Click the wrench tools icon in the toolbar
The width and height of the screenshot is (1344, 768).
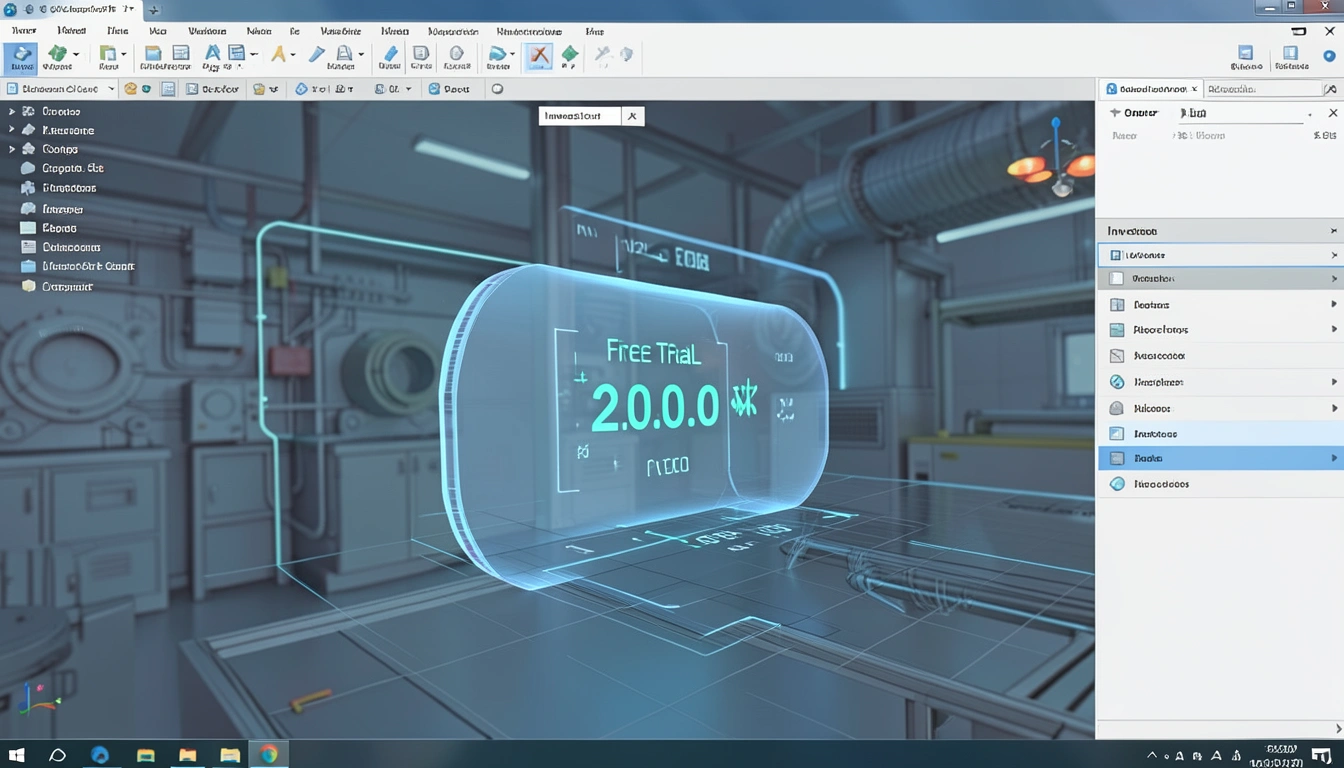pyautogui.click(x=603, y=55)
